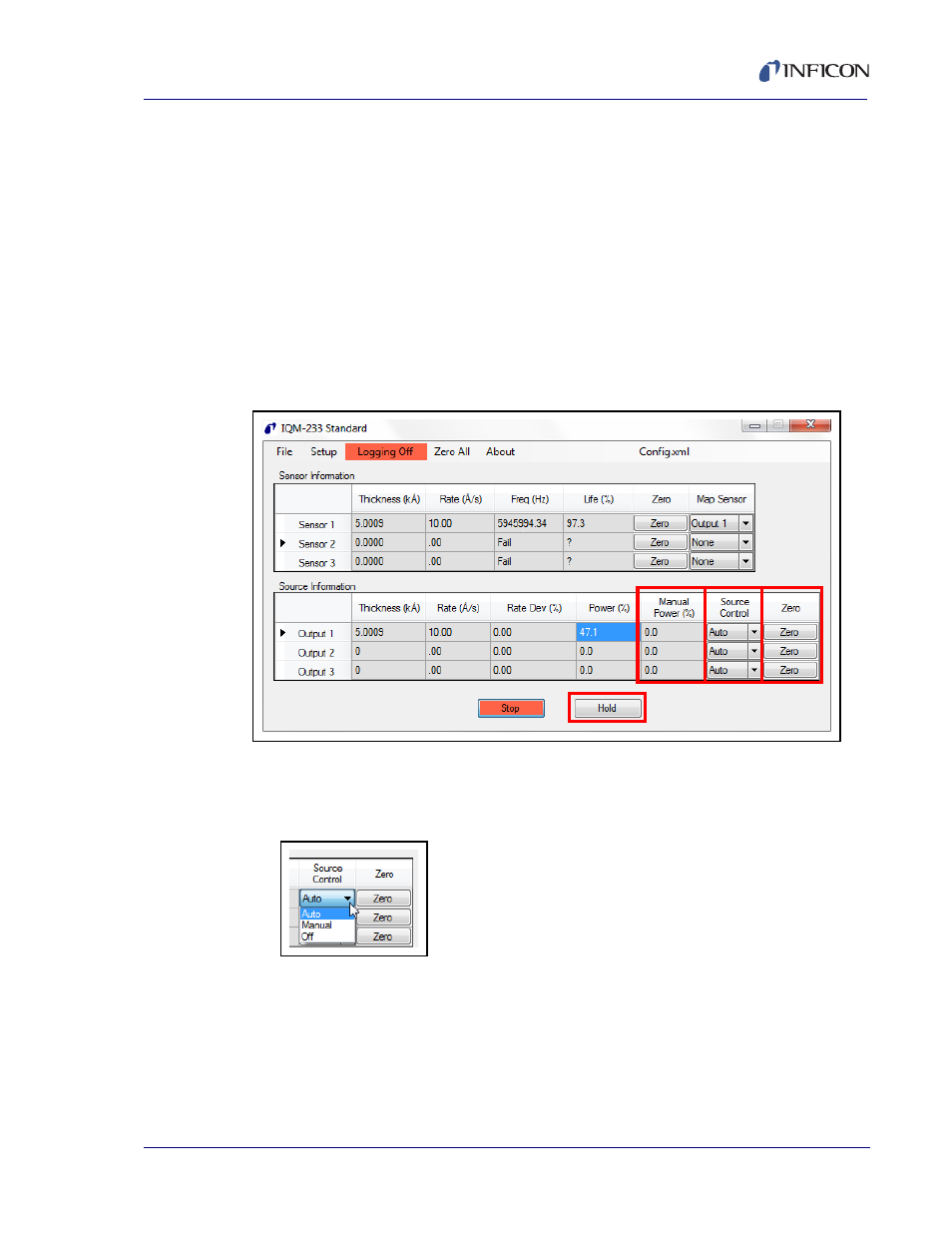
Task: Zero the Output 3 source in main window
Action: click(789, 670)
